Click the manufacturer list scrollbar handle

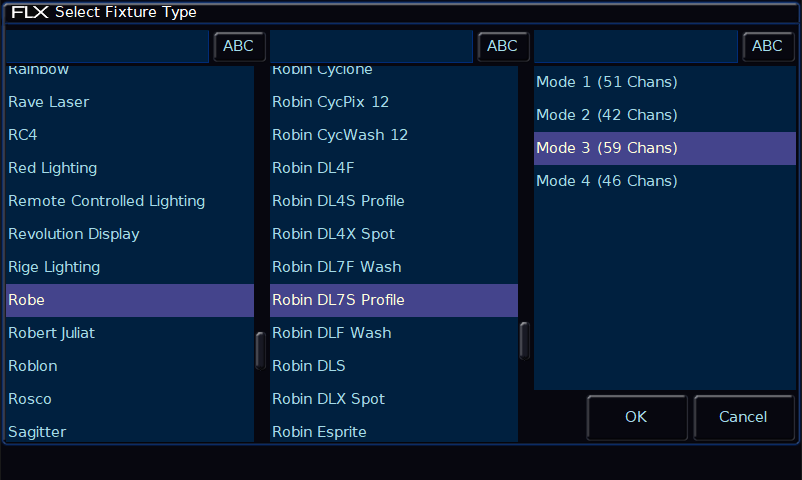click(x=260, y=351)
